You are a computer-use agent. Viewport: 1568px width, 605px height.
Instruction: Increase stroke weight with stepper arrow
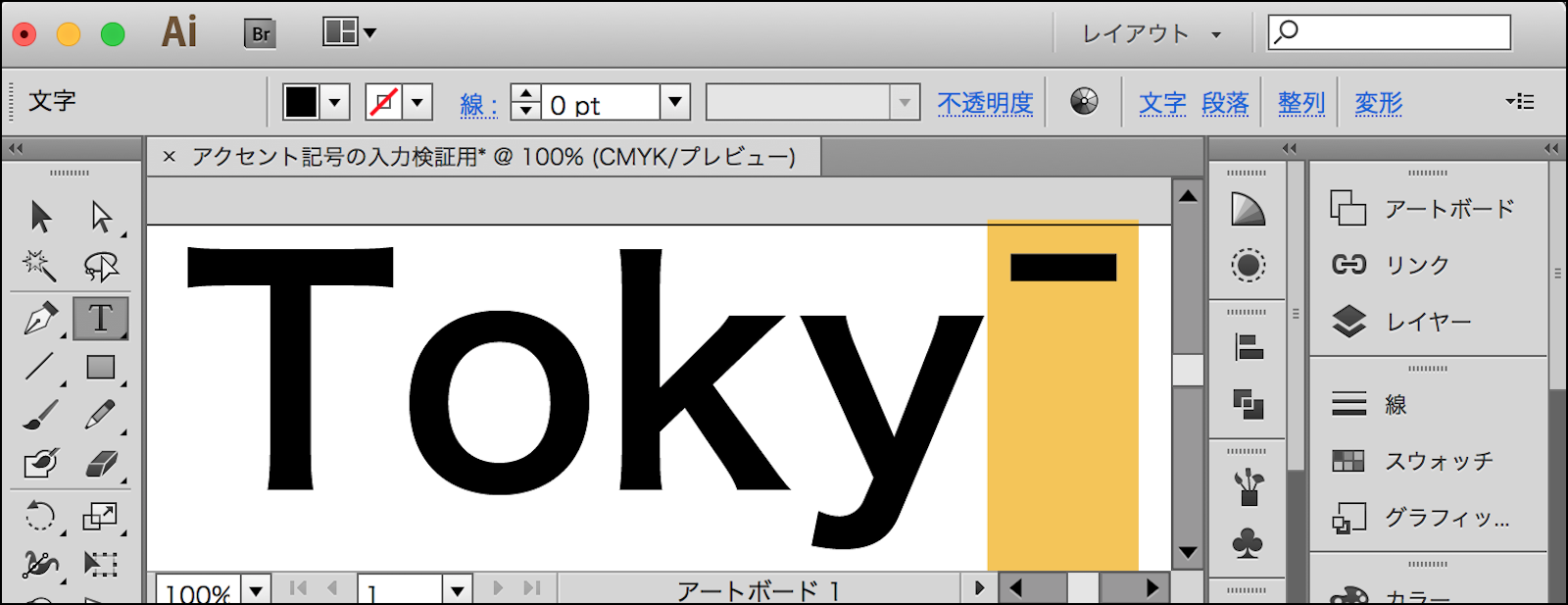click(526, 94)
